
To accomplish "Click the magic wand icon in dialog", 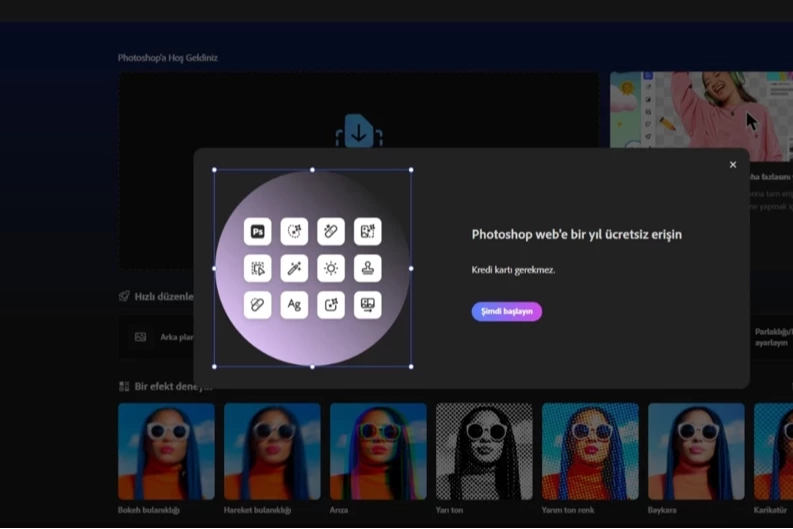I will [x=294, y=268].
